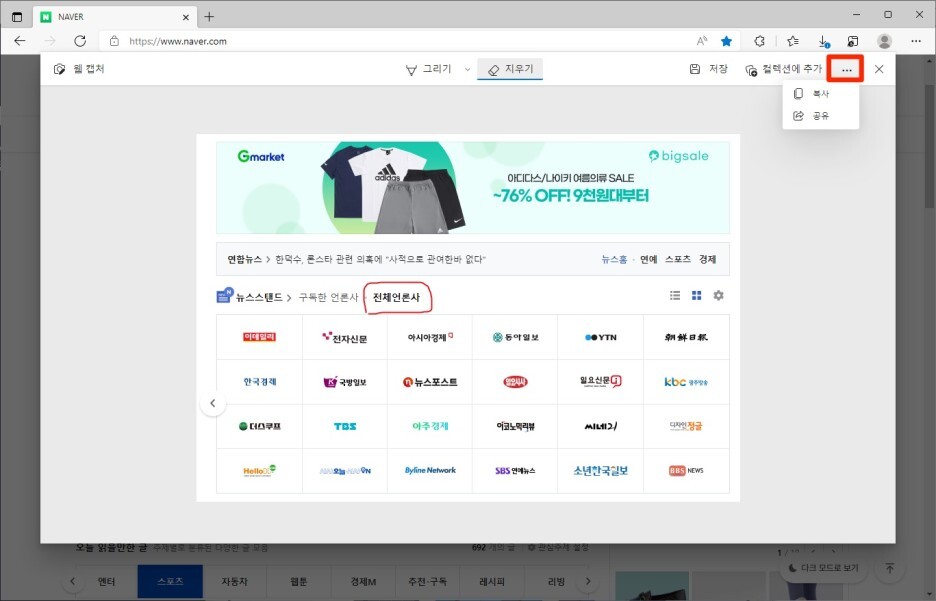Open the user profile avatar
Screen dimensions: 936x601
point(885,41)
